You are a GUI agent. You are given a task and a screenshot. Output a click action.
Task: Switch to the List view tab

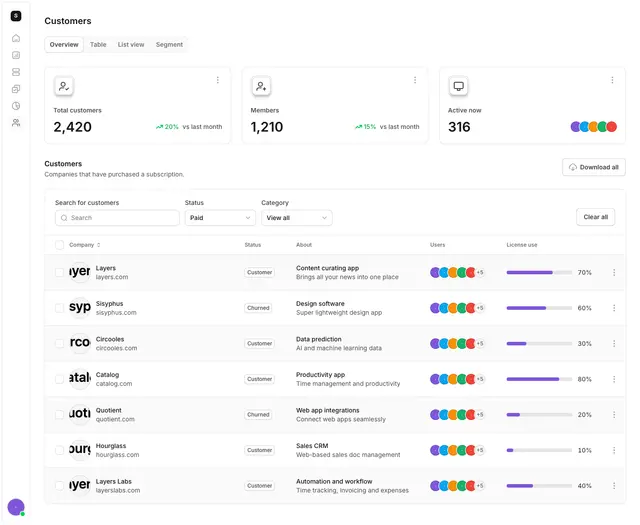point(131,44)
